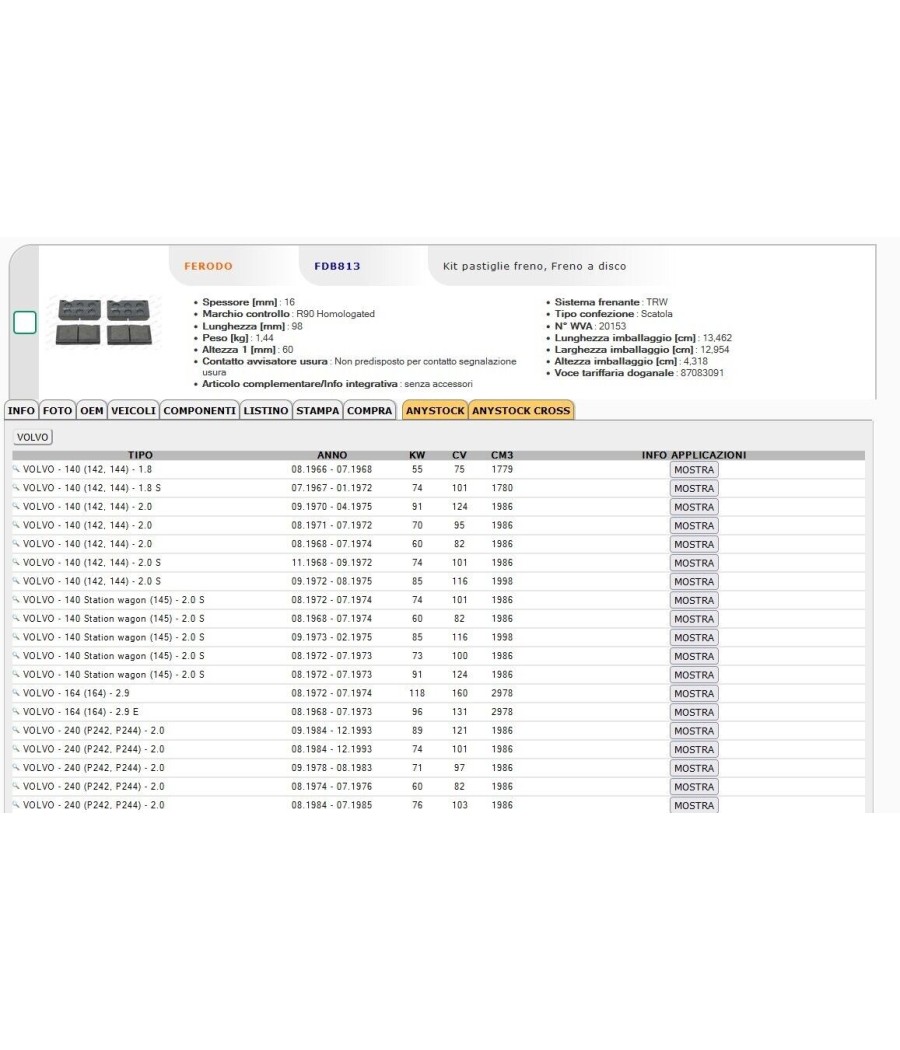Click the displacement value 2978 in 160 CV row

click(502, 693)
